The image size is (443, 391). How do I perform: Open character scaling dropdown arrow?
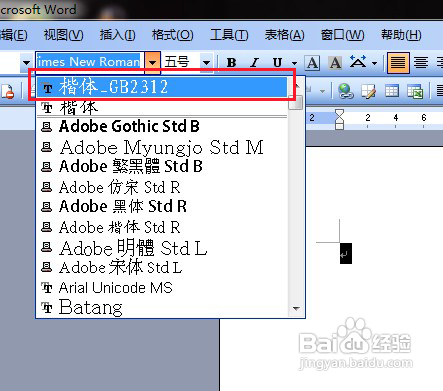click(374, 63)
